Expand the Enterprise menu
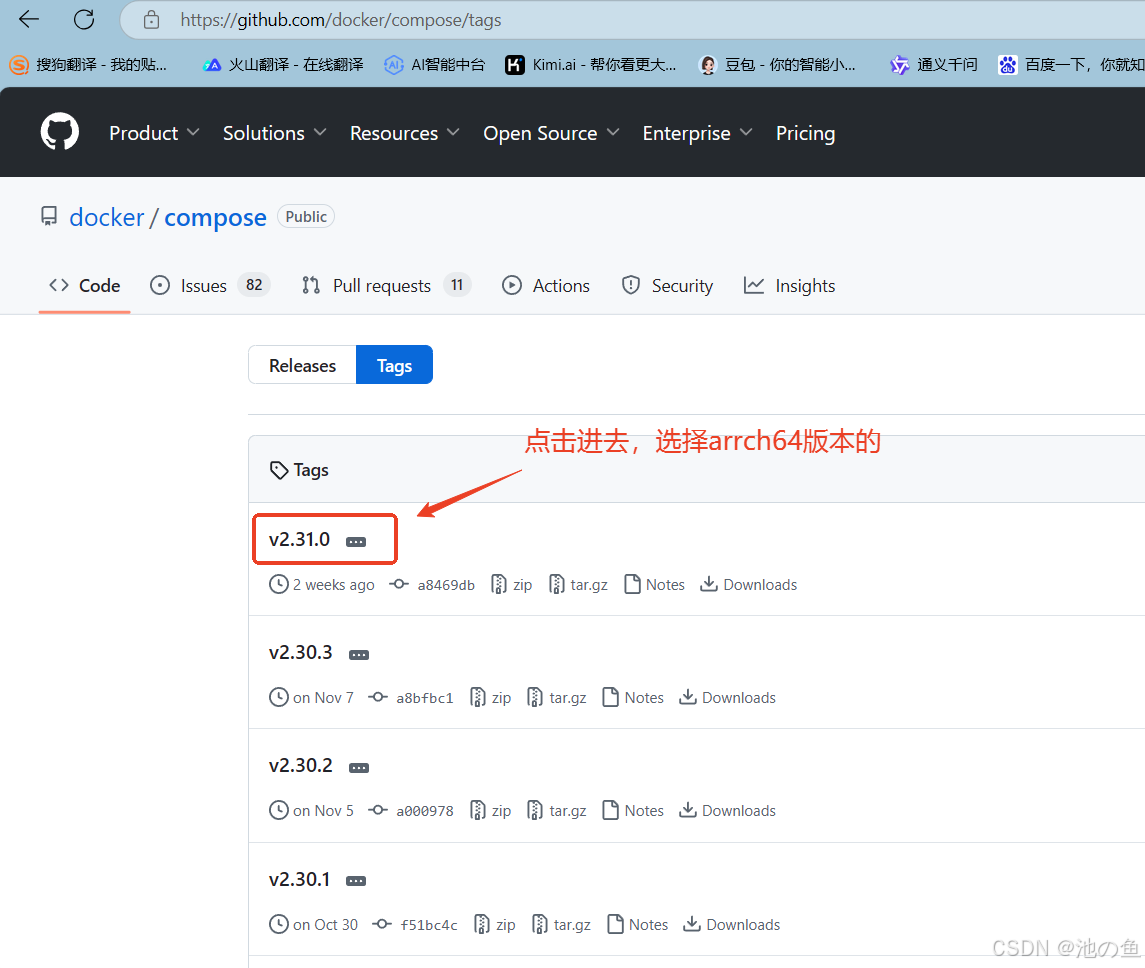 [697, 133]
